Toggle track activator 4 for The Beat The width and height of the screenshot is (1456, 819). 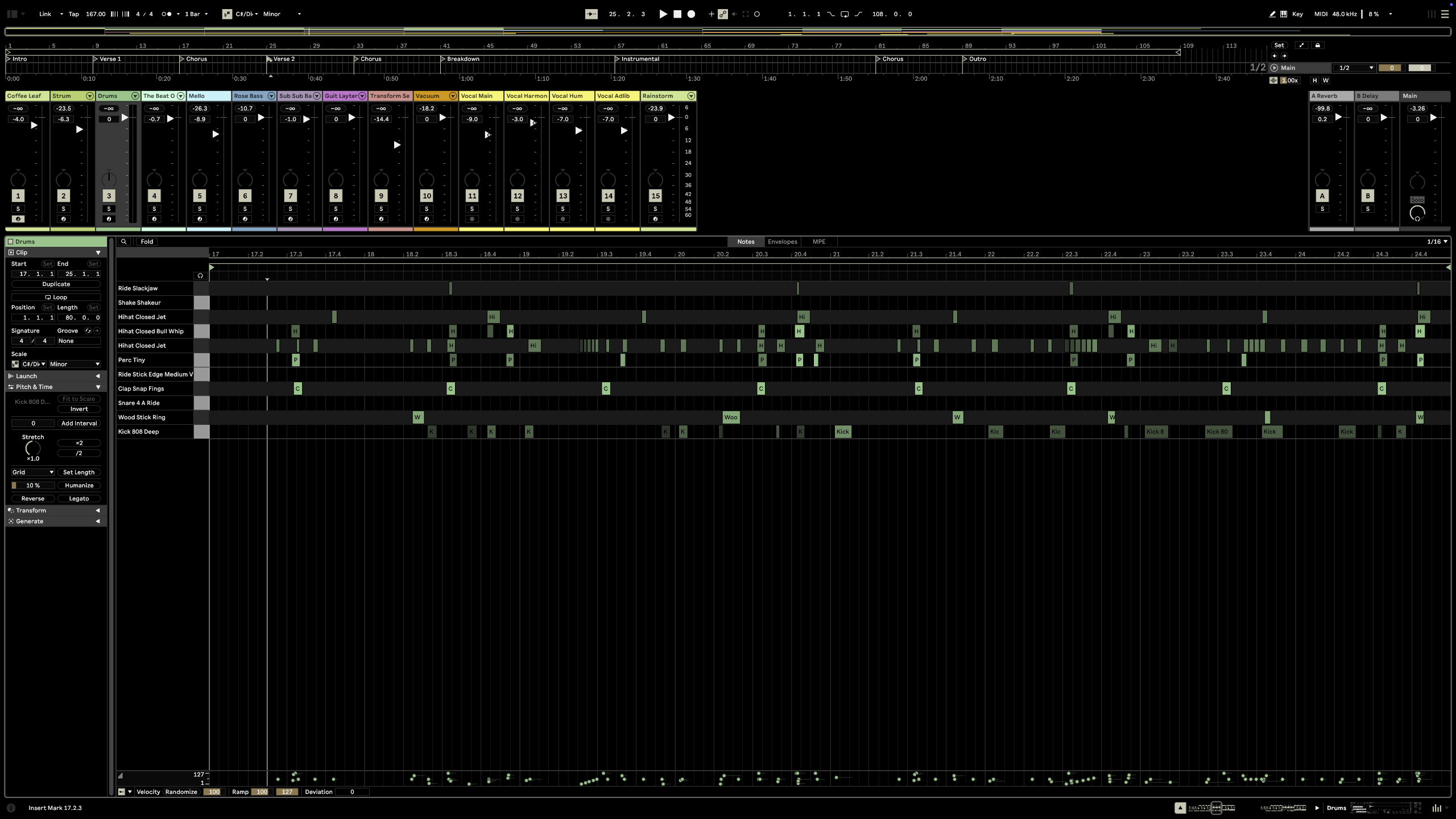tap(154, 196)
